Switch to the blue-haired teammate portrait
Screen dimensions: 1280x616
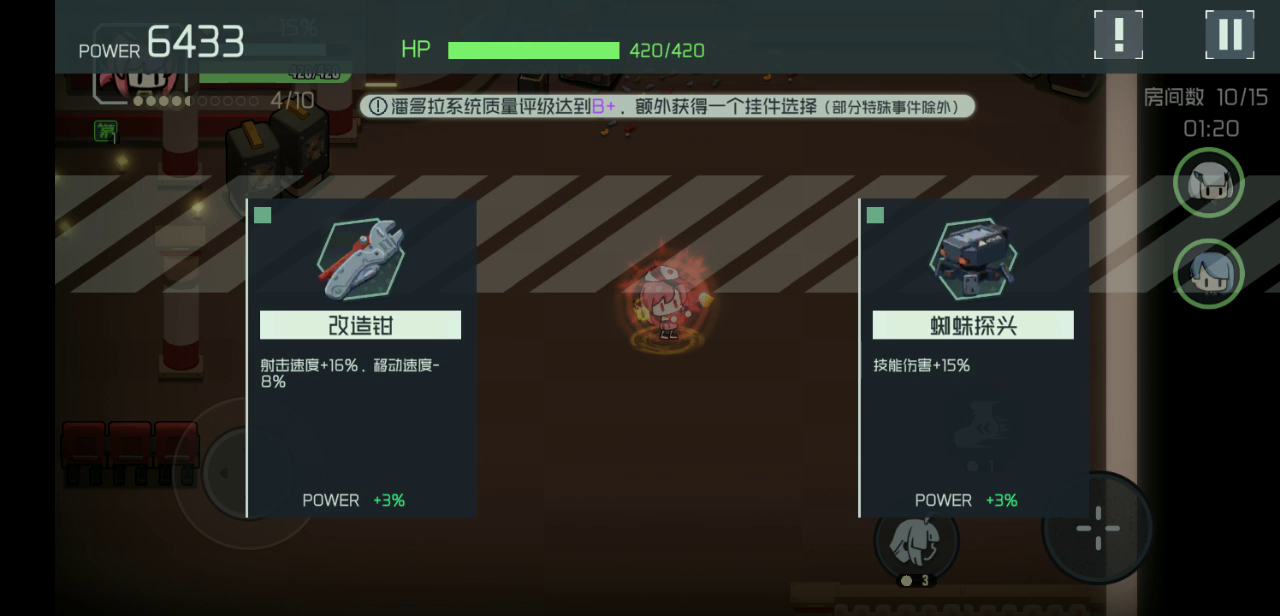coord(1208,273)
